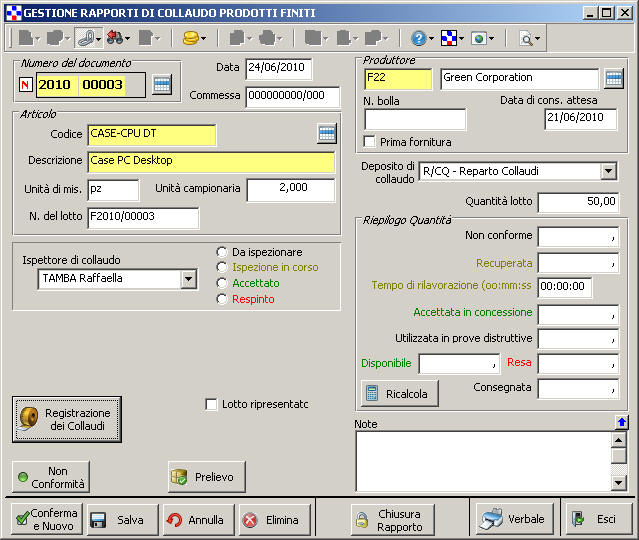Open producer lookup grid icon

[613, 78]
